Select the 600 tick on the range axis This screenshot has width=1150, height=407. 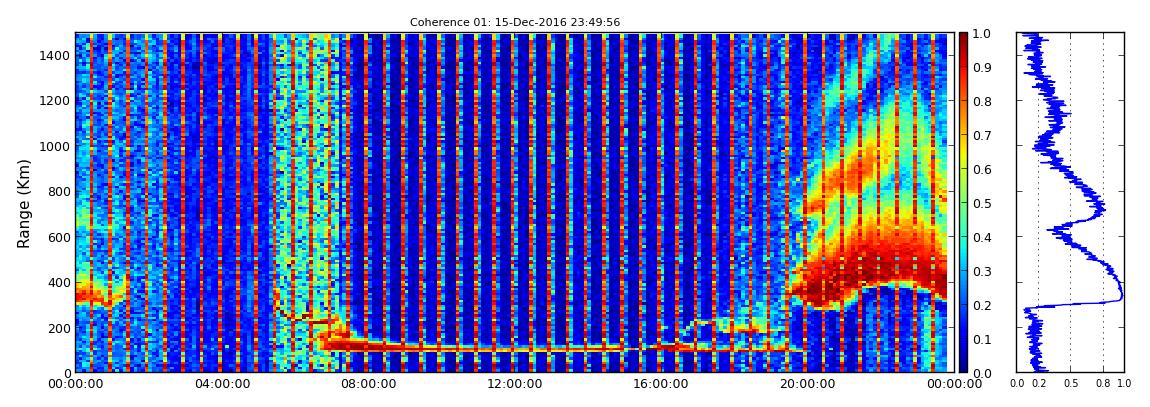click(x=57, y=237)
